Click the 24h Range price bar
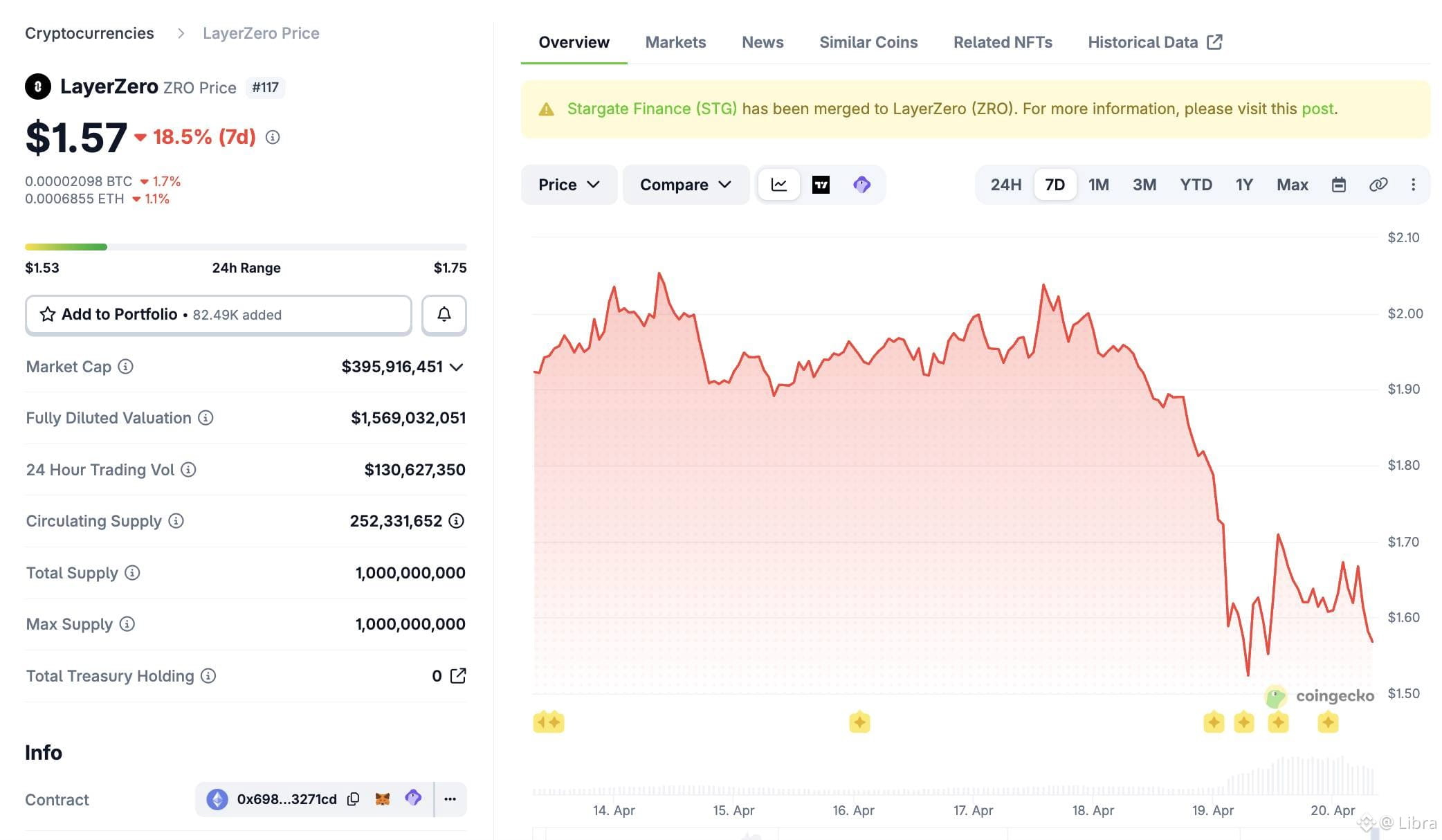Image resolution: width=1442 pixels, height=840 pixels. coord(246,247)
